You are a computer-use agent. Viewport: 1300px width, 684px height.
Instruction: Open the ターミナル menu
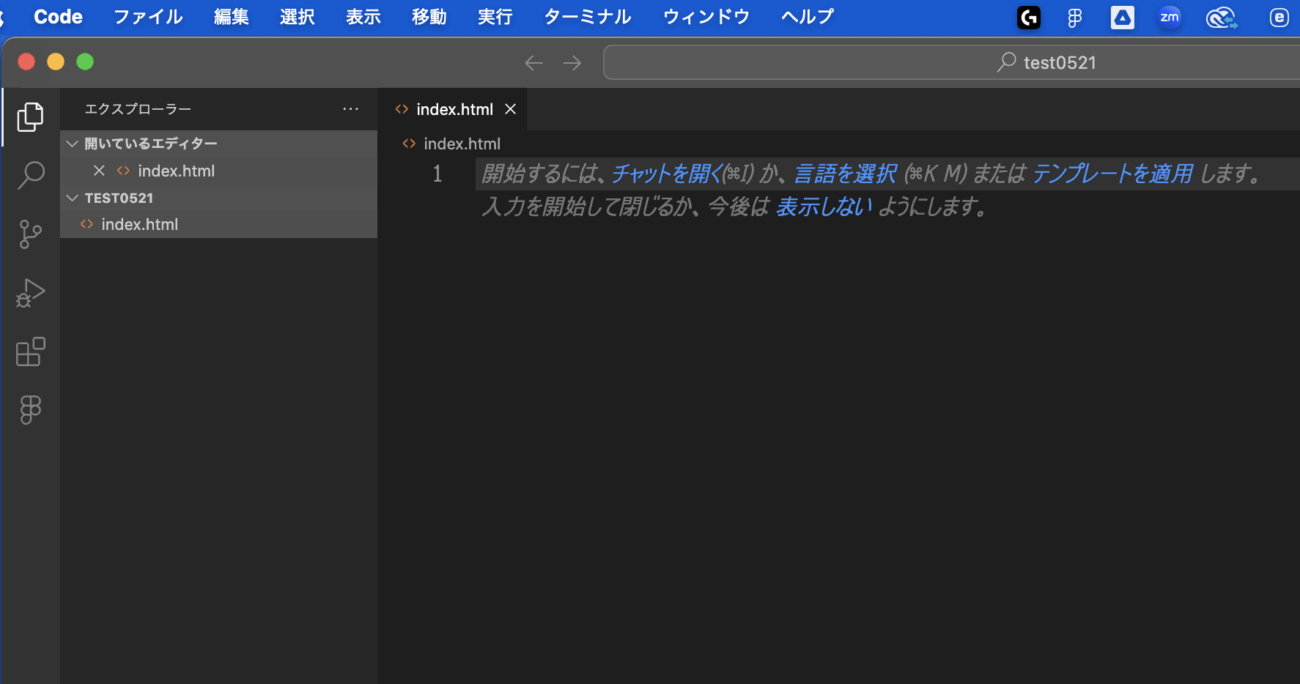587,17
